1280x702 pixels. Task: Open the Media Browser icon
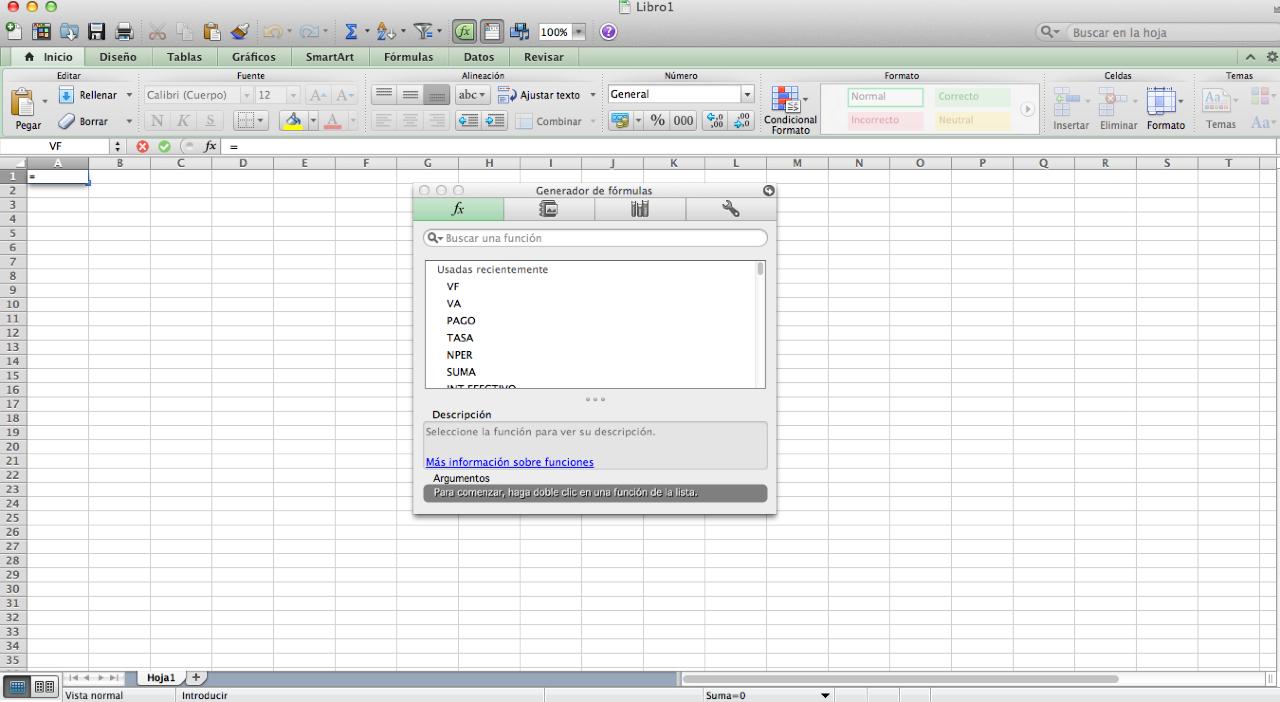pos(520,31)
